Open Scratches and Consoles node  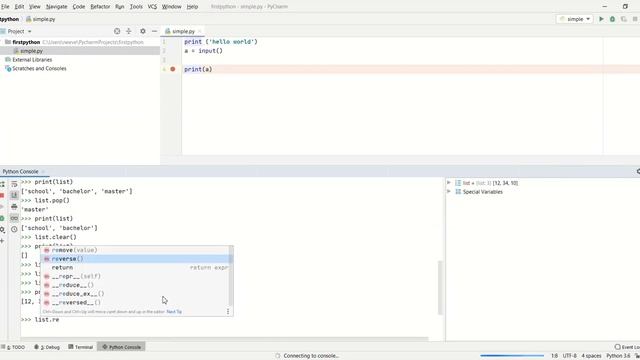click(39, 69)
